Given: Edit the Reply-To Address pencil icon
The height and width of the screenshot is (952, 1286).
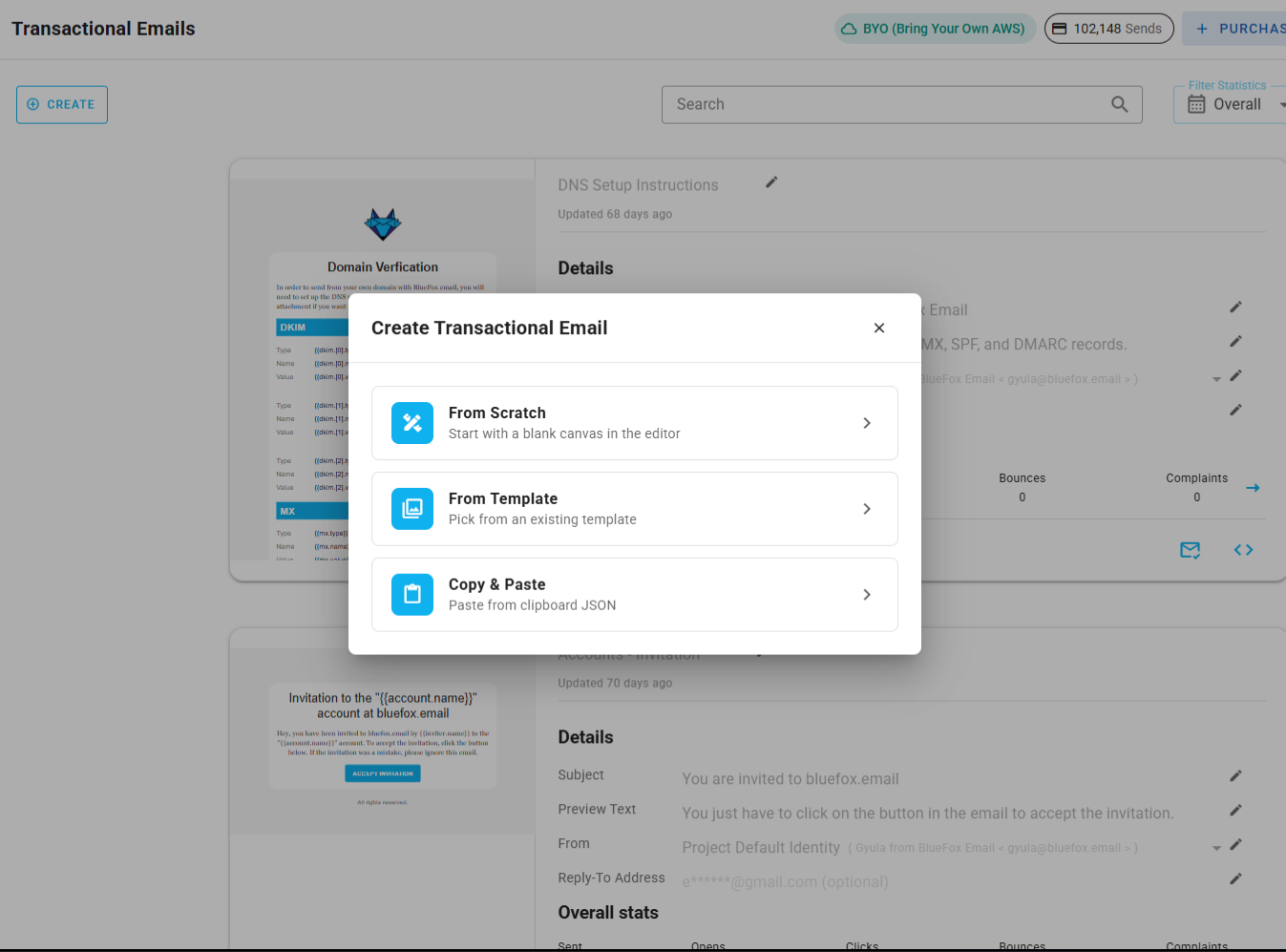Looking at the screenshot, I should (x=1235, y=878).
